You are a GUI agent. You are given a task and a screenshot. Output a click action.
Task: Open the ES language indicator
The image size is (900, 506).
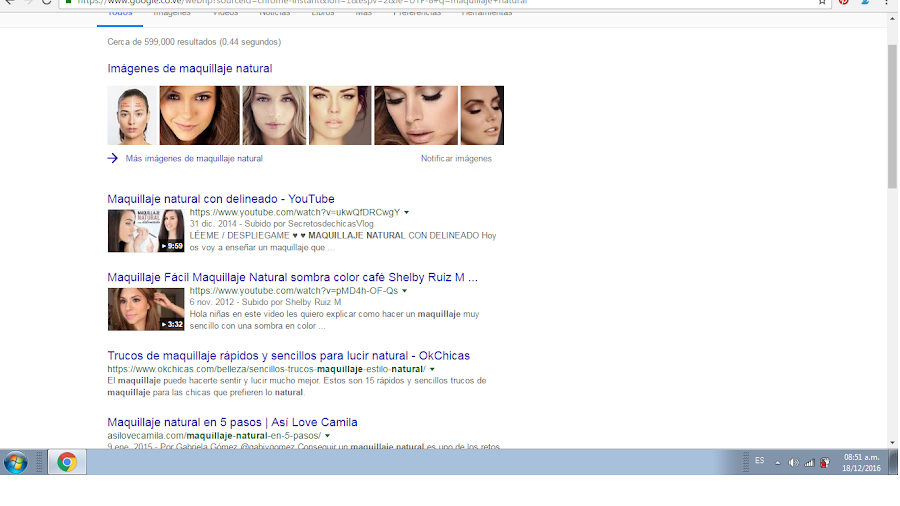(x=759, y=461)
